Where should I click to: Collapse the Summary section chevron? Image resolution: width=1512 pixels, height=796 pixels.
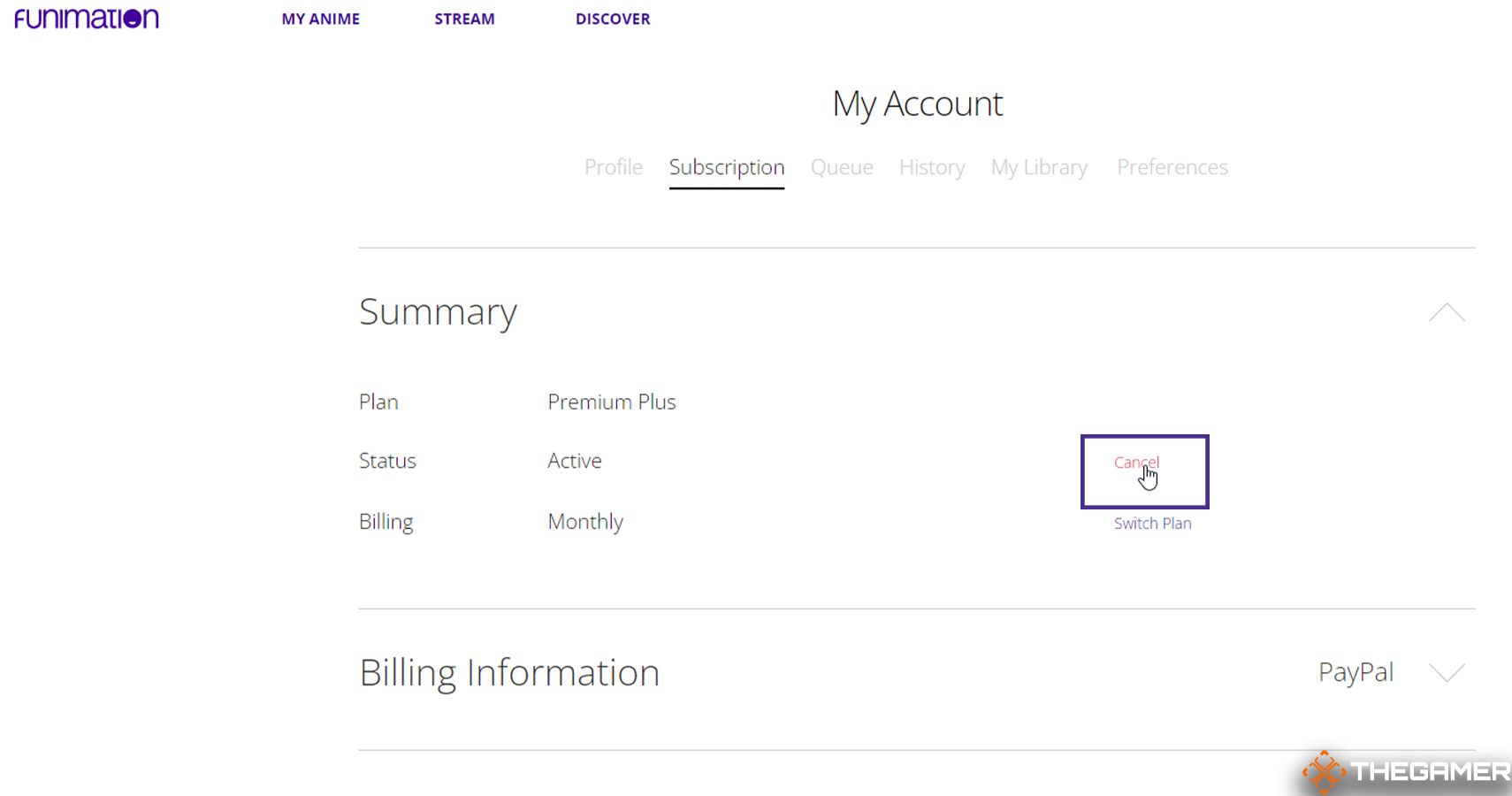[1447, 312]
